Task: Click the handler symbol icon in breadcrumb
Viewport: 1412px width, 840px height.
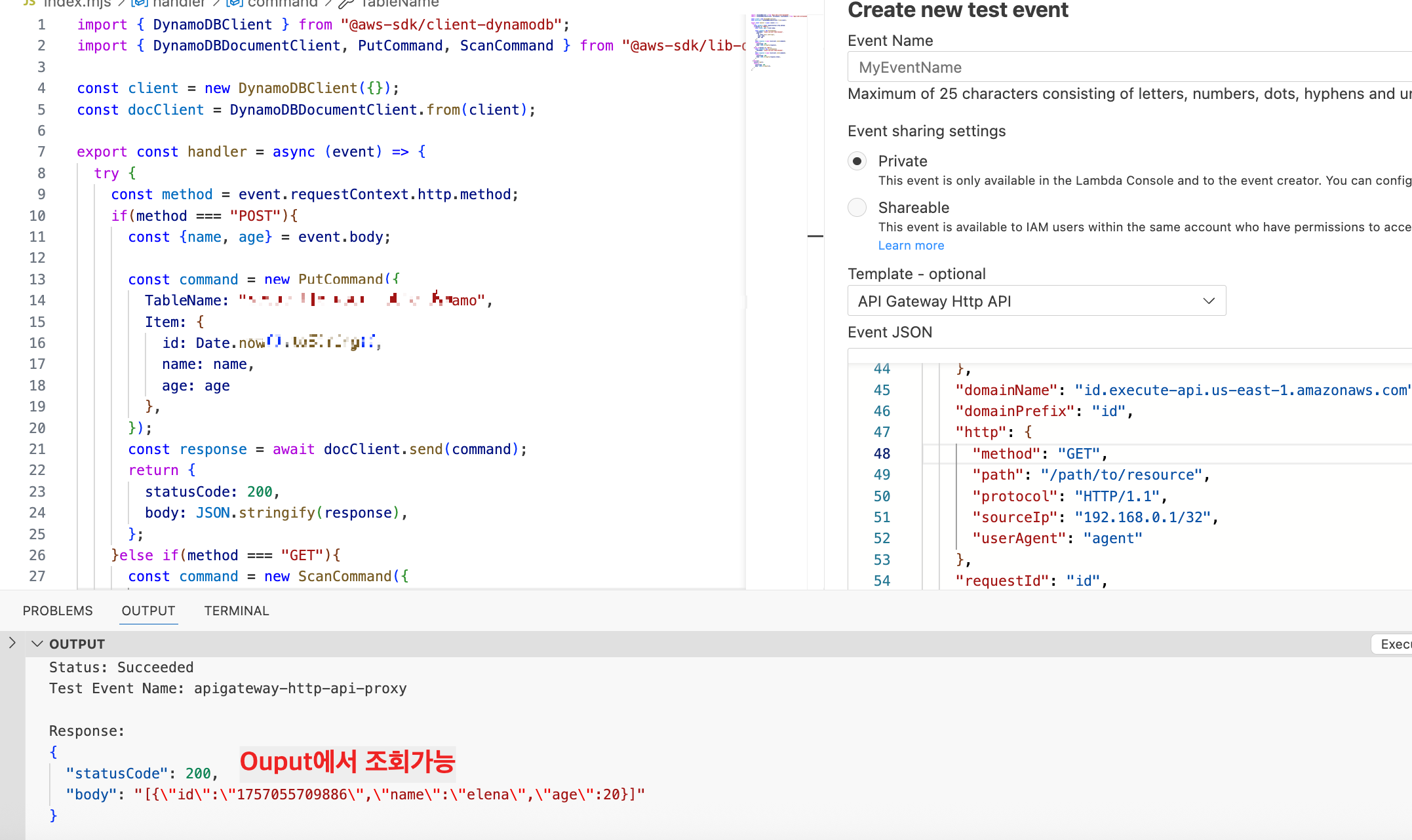Action: 140,3
